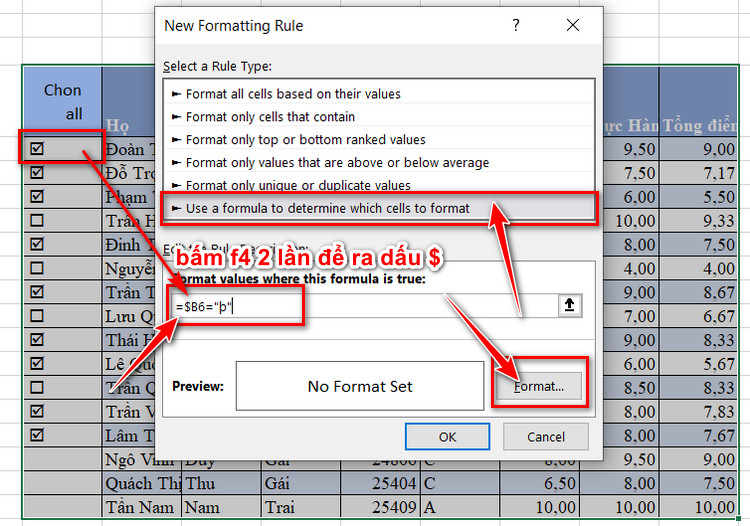Uncheck the checkbox next to Thái H

37,340
